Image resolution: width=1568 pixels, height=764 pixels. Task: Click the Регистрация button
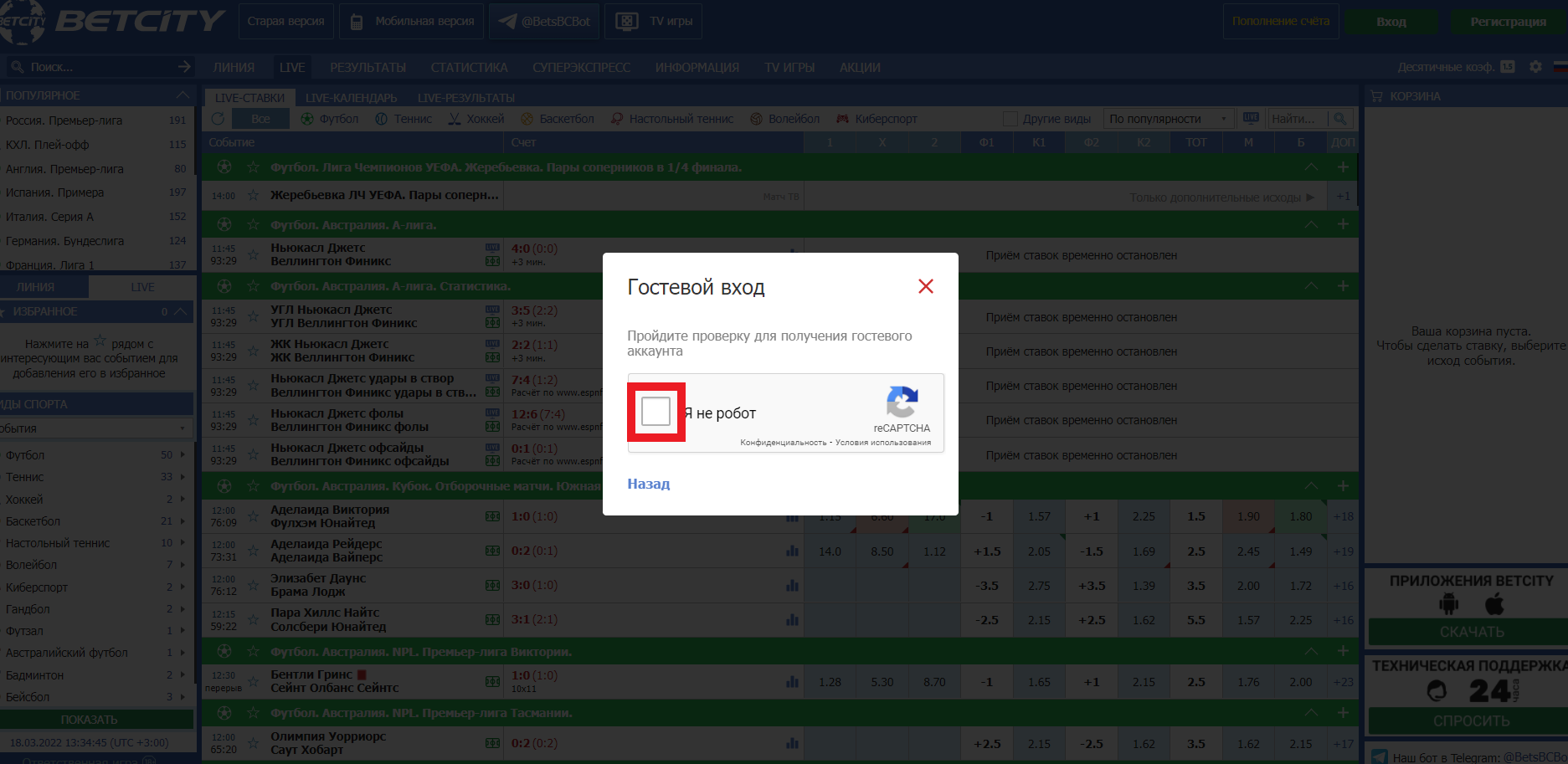tap(1508, 23)
